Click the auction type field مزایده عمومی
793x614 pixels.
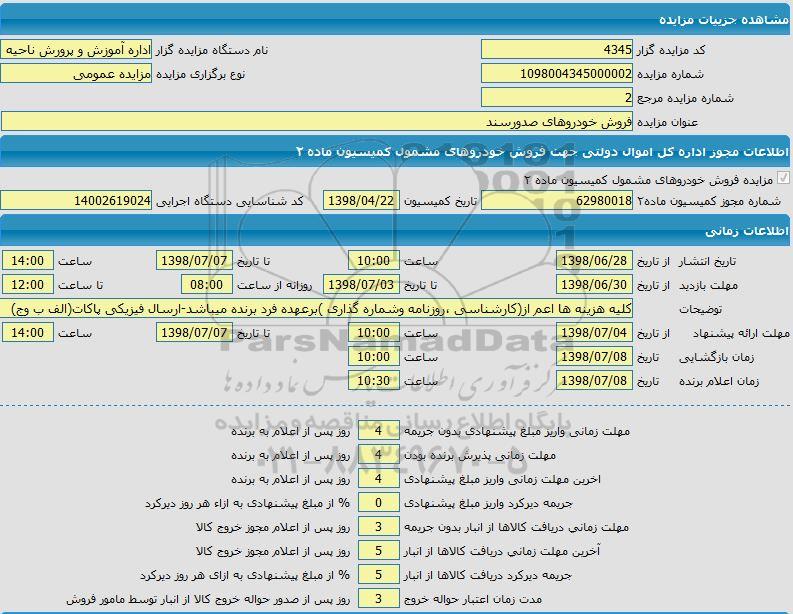(76, 73)
